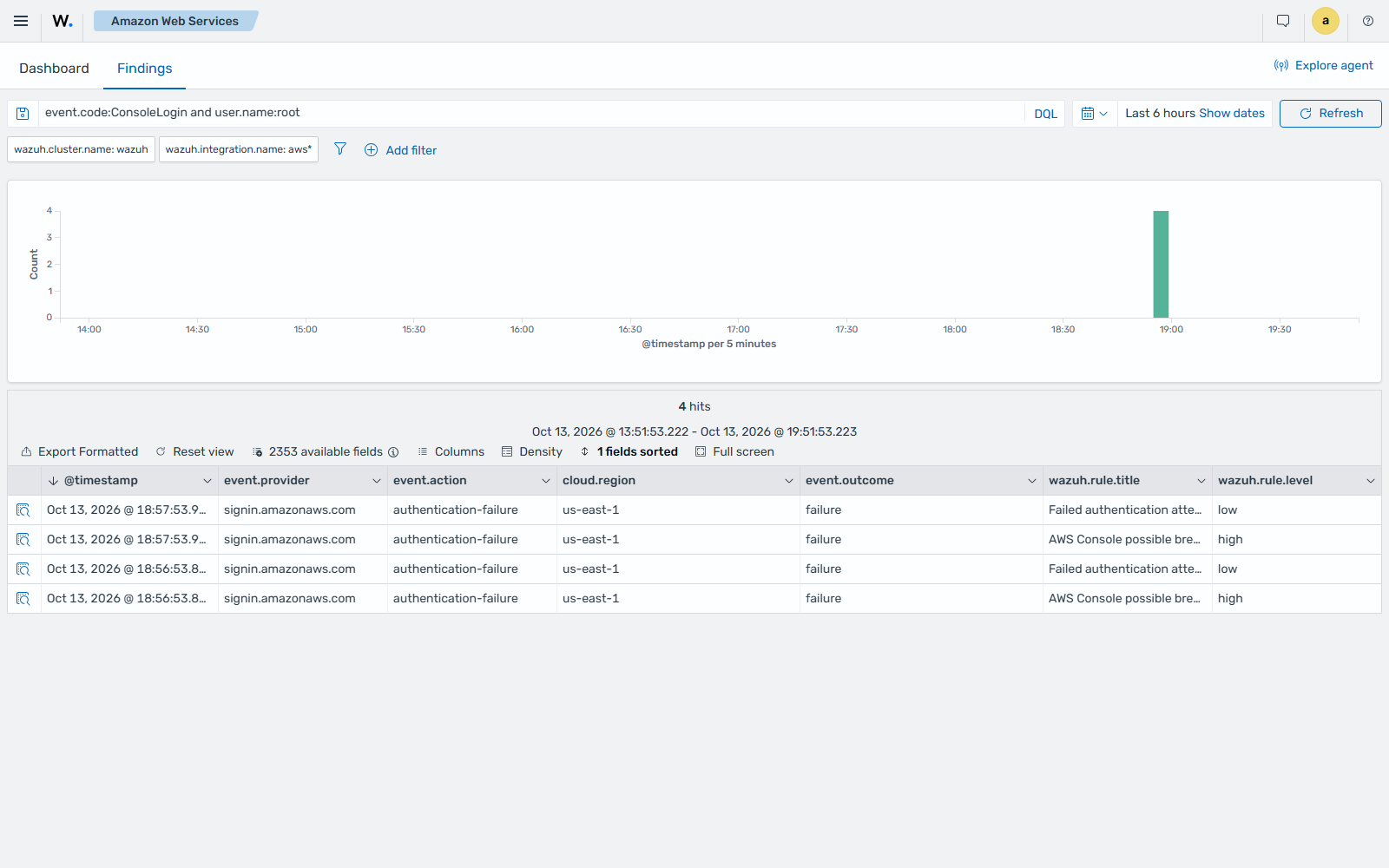The width and height of the screenshot is (1389, 868).
Task: Open the user avatar menu
Action: (x=1326, y=21)
